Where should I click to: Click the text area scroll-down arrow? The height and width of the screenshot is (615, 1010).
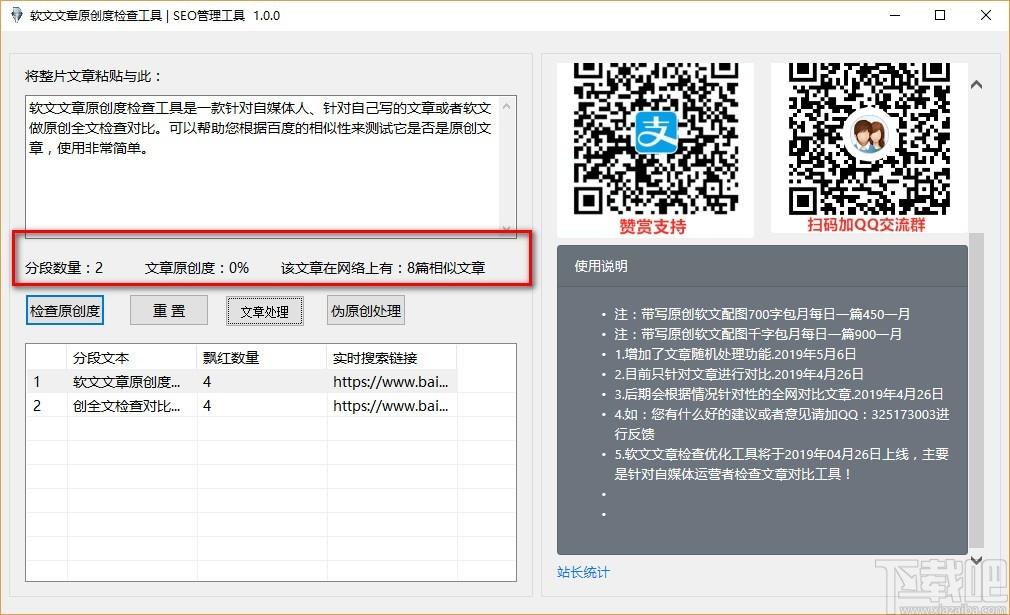pyautogui.click(x=507, y=229)
